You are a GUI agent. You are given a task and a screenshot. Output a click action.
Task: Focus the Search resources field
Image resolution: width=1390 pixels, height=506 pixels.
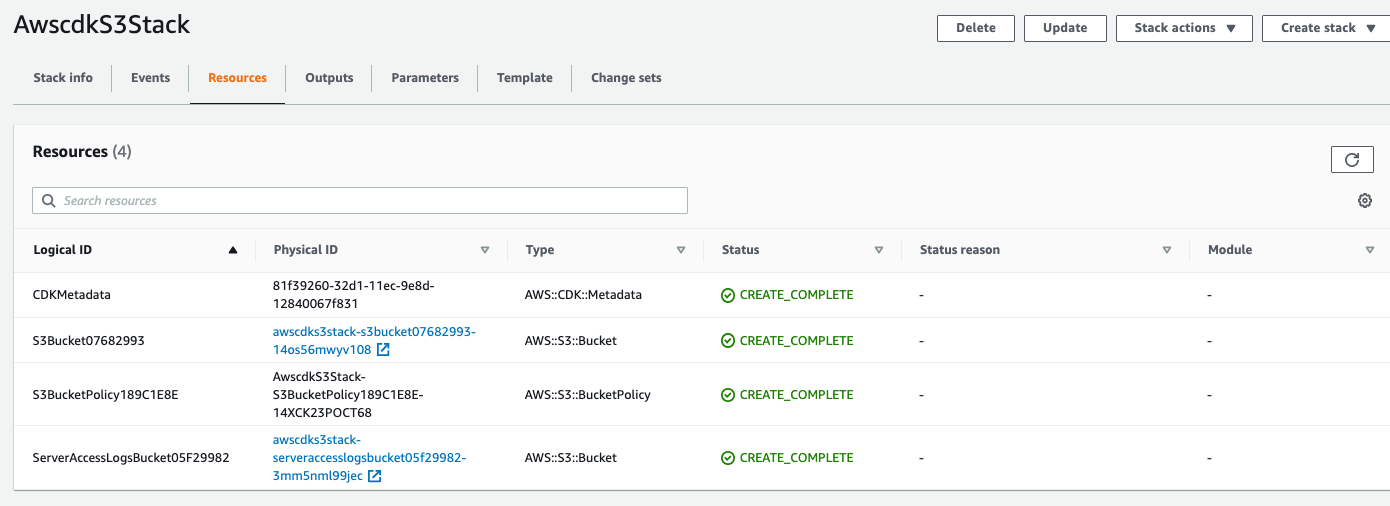click(360, 201)
